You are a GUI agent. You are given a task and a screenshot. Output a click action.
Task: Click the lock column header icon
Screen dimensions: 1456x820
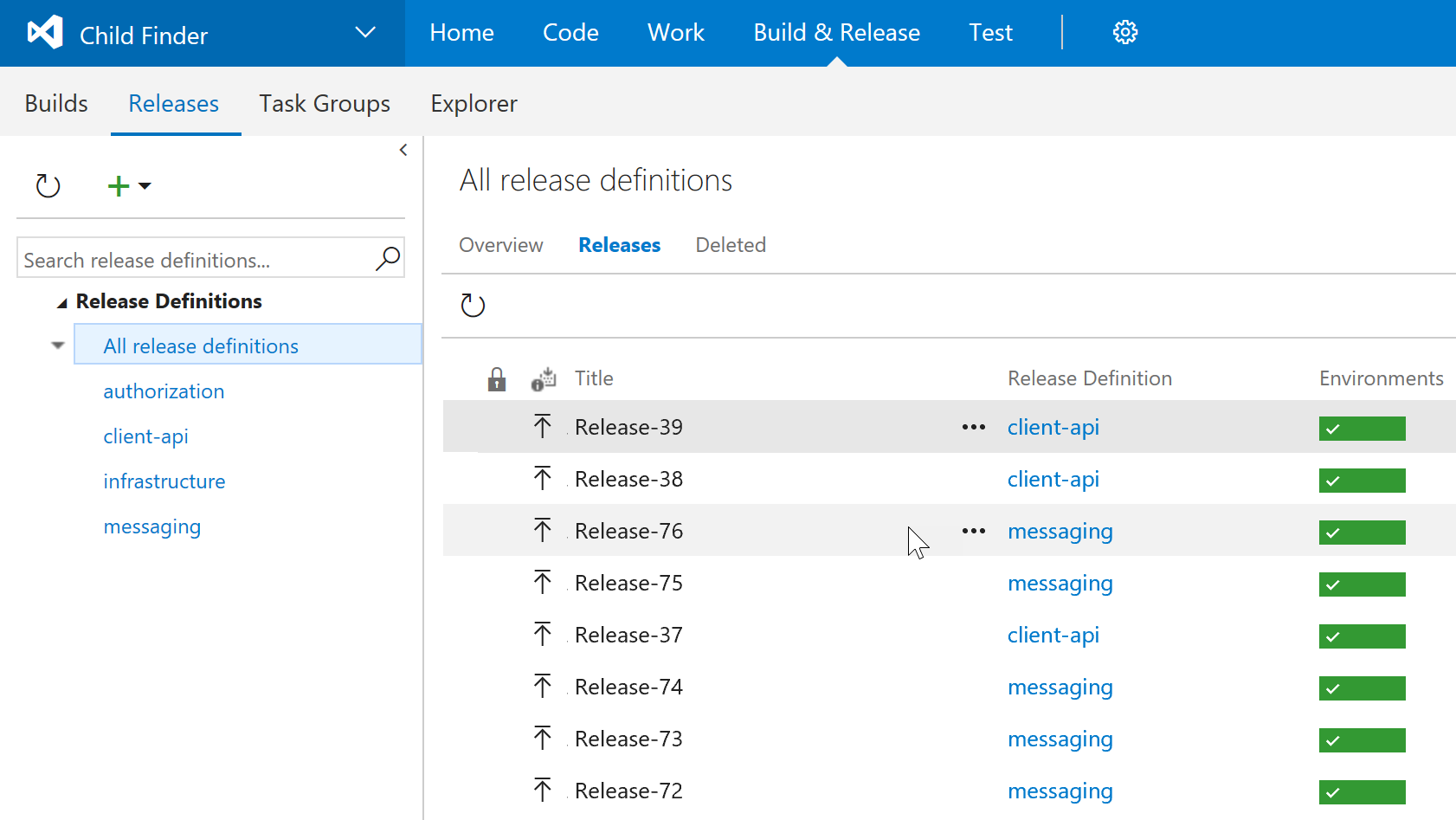tap(496, 378)
